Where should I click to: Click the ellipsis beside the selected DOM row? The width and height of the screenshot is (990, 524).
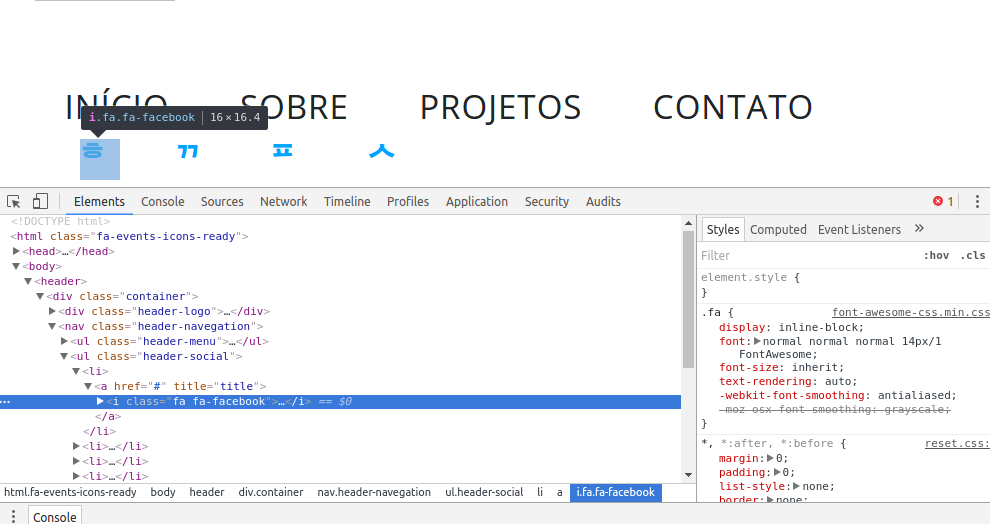coord(6,402)
